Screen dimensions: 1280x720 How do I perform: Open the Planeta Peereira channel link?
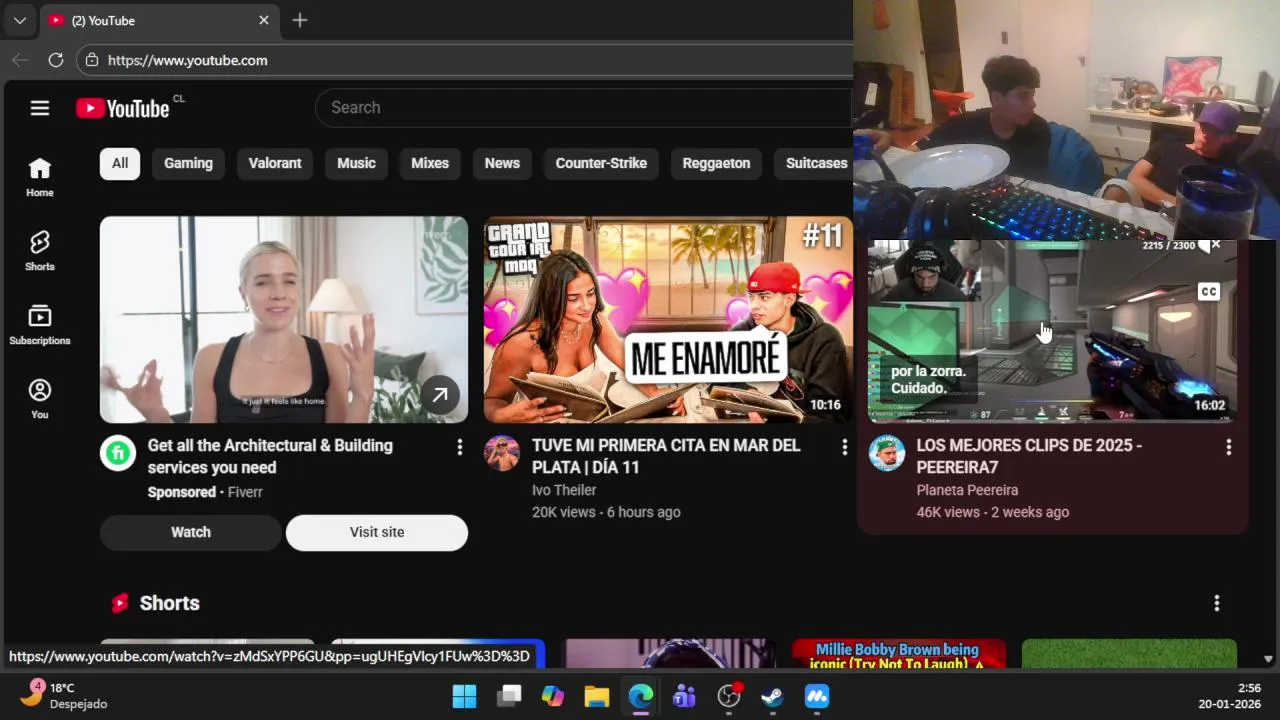(967, 490)
